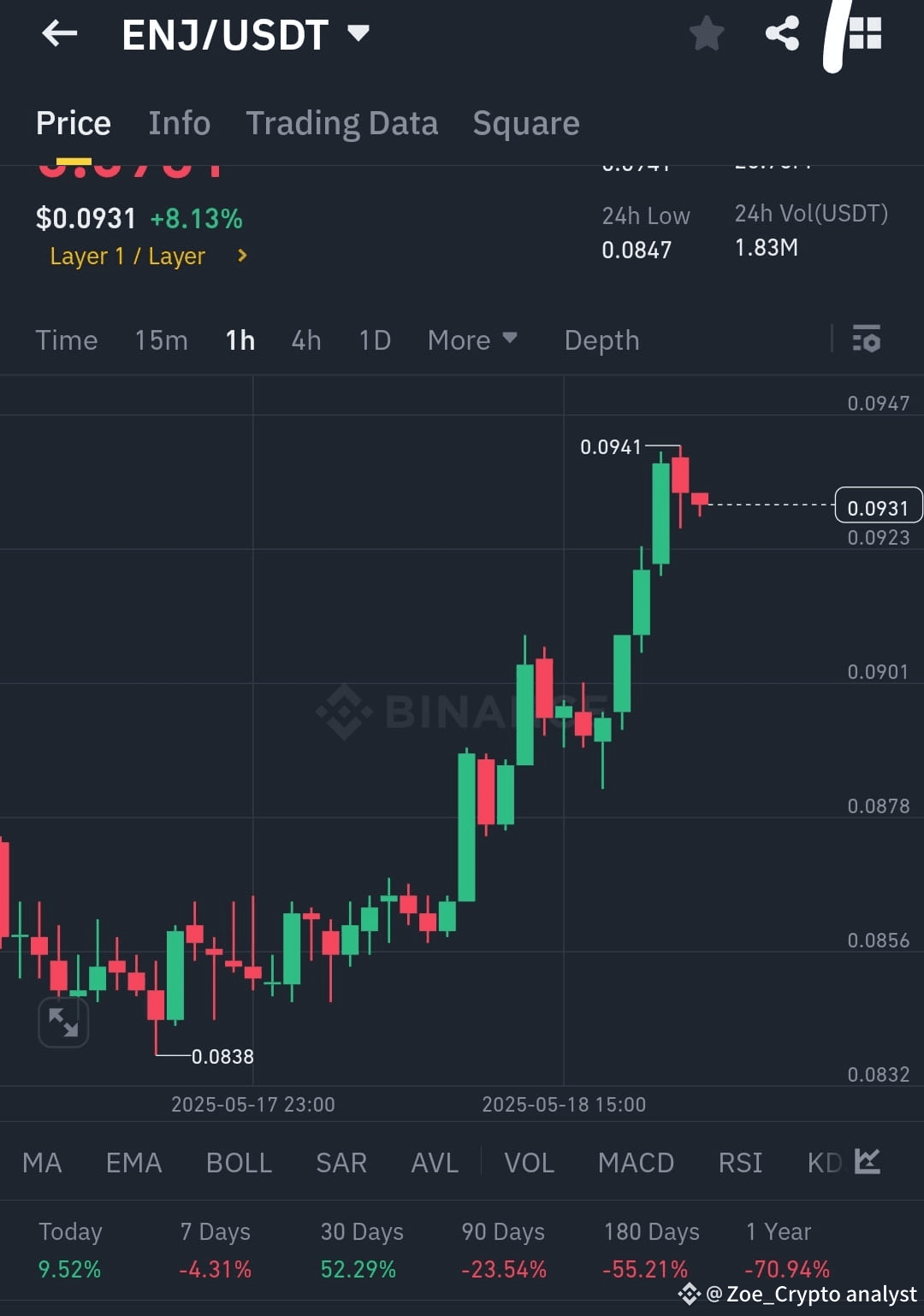This screenshot has width=924, height=1316.
Task: Open chart settings icon beside Depth
Action: [867, 339]
